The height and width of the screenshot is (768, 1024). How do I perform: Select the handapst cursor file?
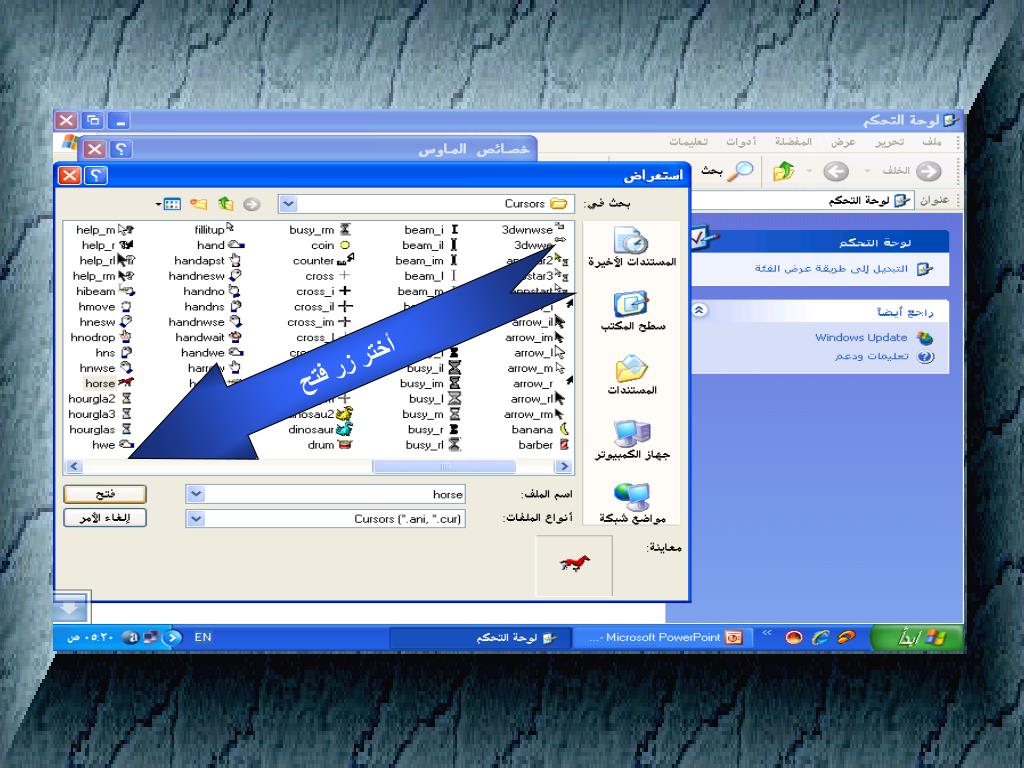click(208, 261)
